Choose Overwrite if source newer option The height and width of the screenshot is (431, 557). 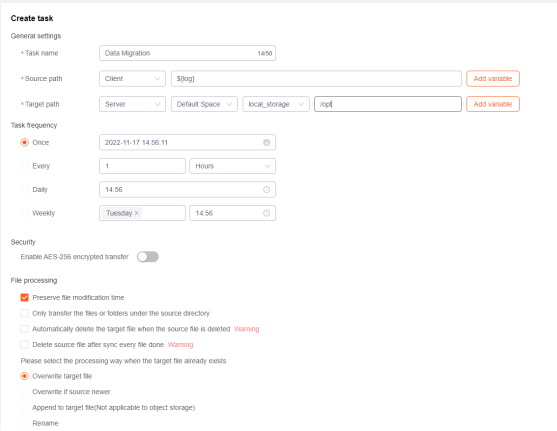(x=25, y=392)
